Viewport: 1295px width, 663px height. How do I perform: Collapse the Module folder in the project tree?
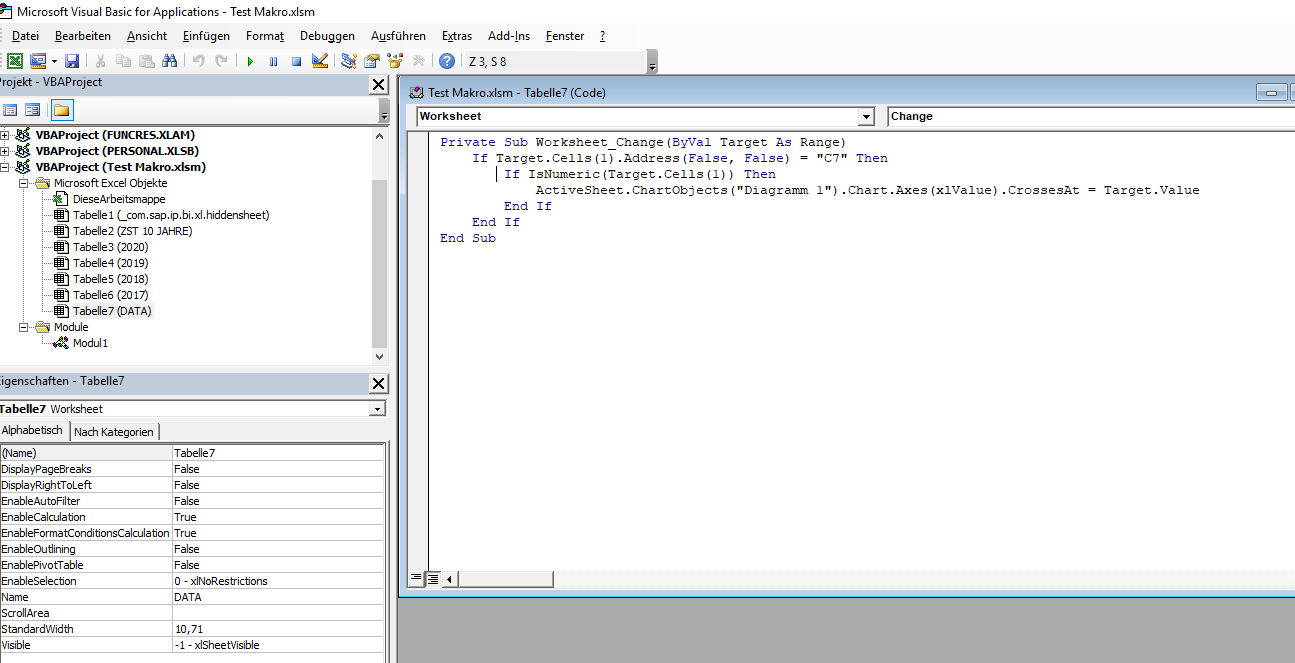tap(24, 327)
